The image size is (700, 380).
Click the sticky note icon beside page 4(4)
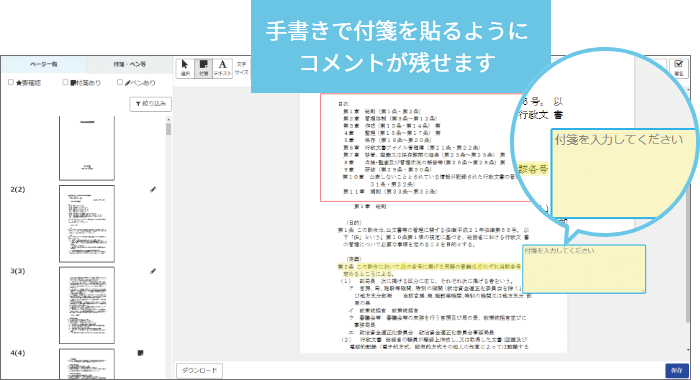[141, 353]
